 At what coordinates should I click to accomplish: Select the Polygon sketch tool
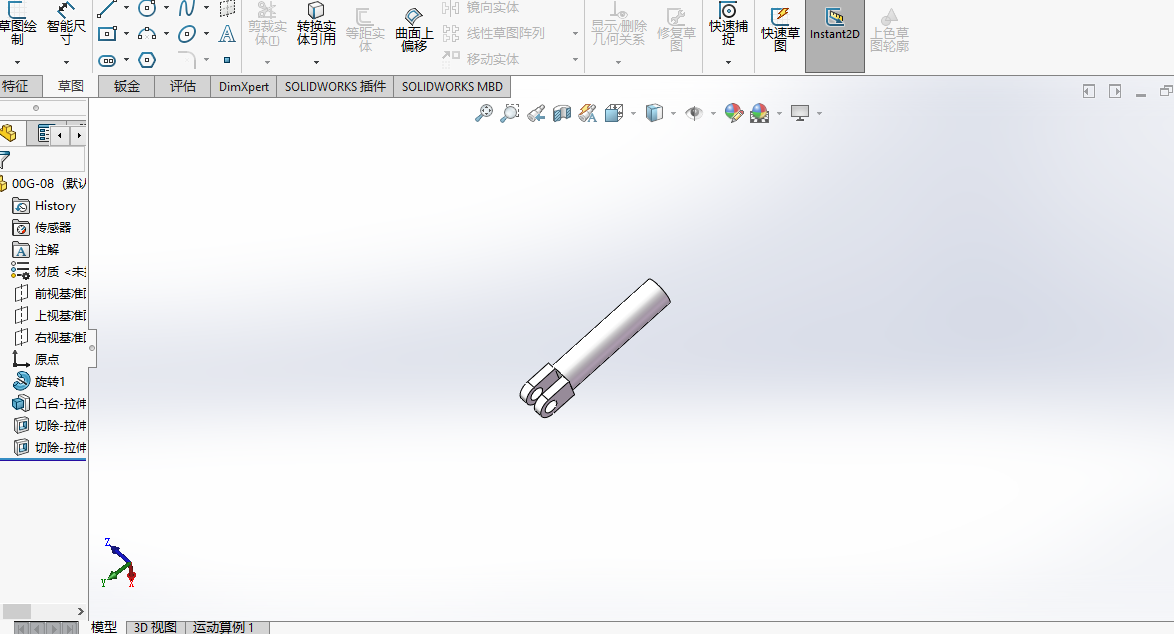[147, 60]
